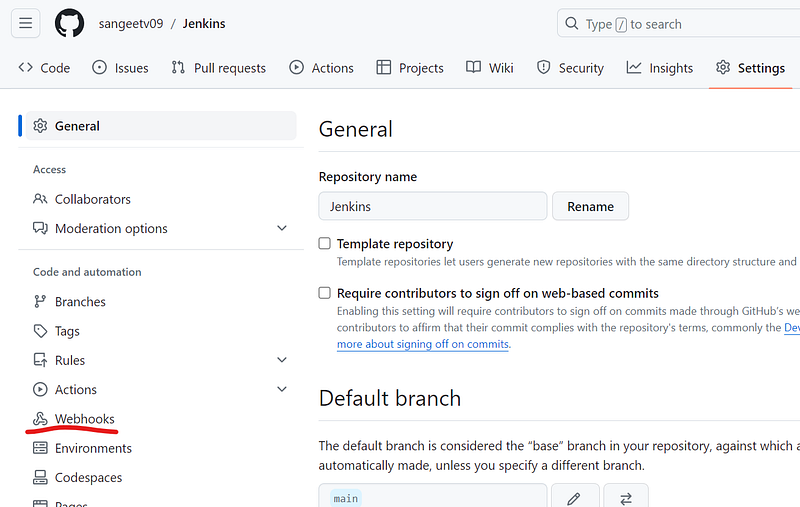Open Branches settings page
The image size is (800, 507).
click(x=80, y=301)
